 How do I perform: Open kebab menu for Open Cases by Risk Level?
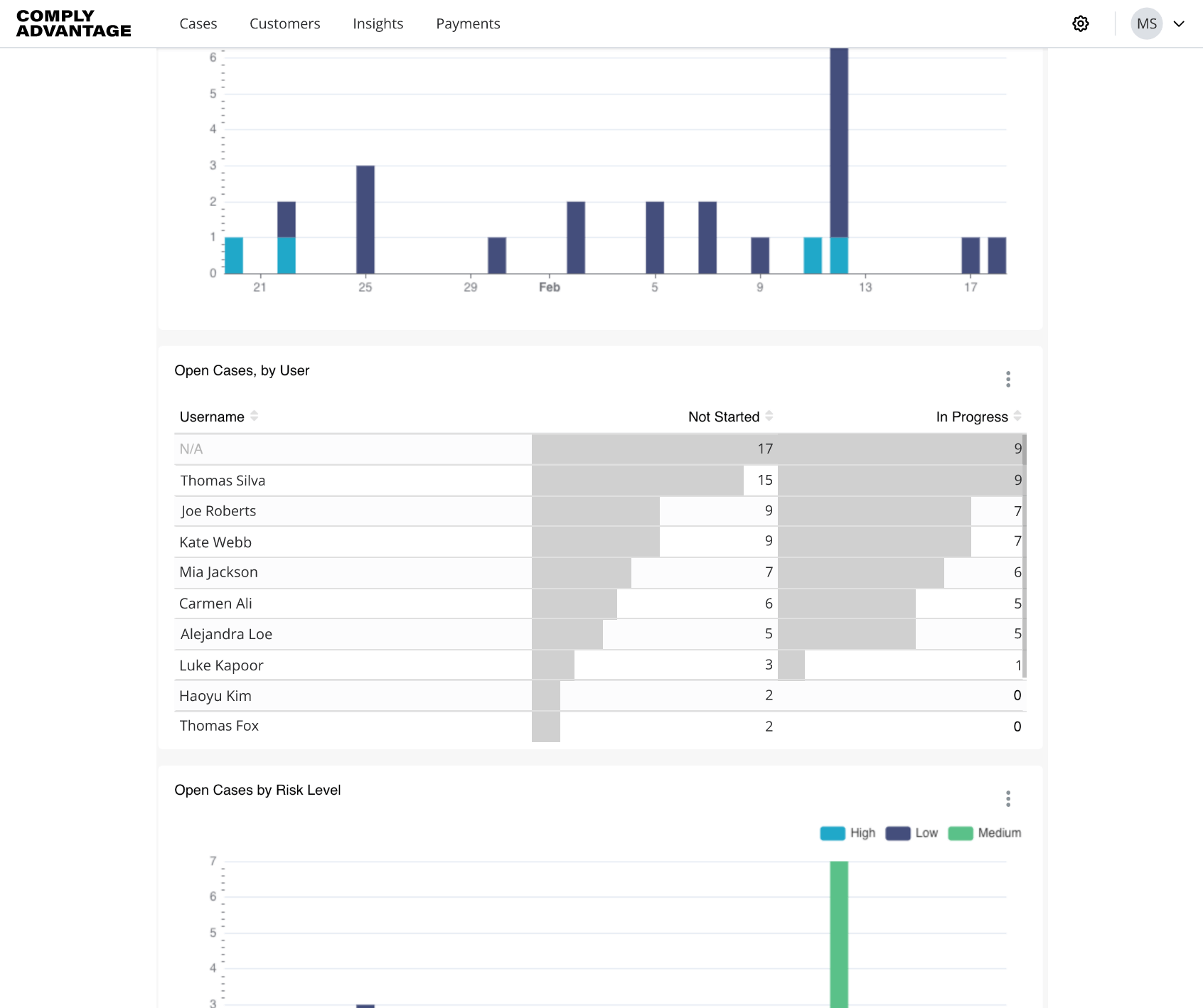tap(1007, 798)
